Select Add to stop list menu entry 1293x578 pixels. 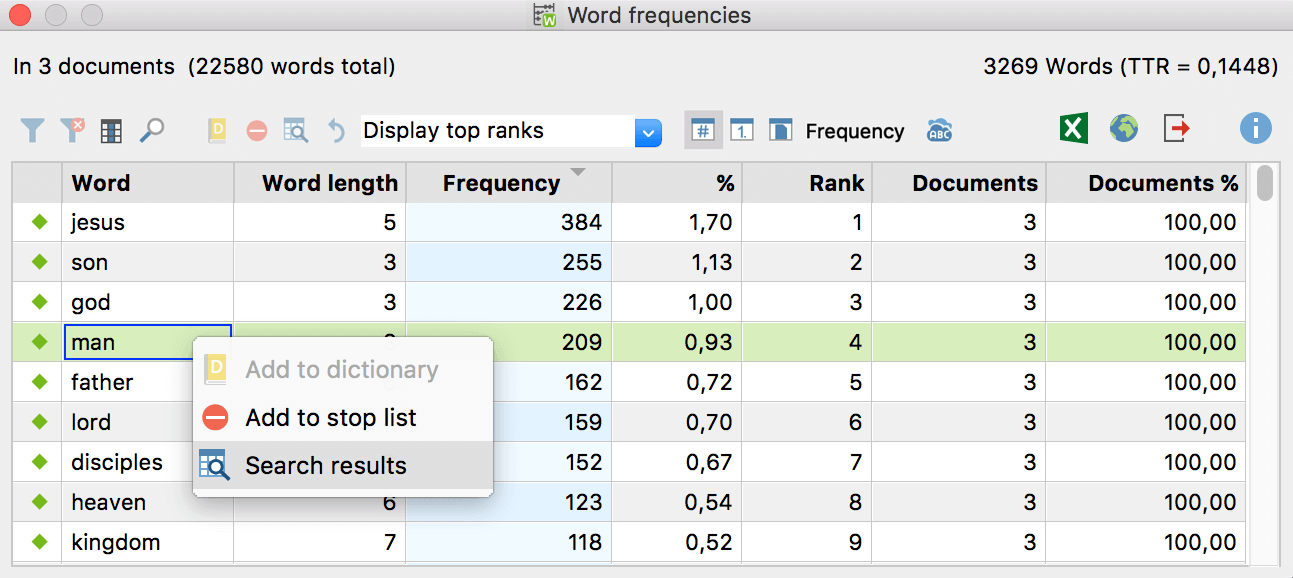[x=343, y=418]
